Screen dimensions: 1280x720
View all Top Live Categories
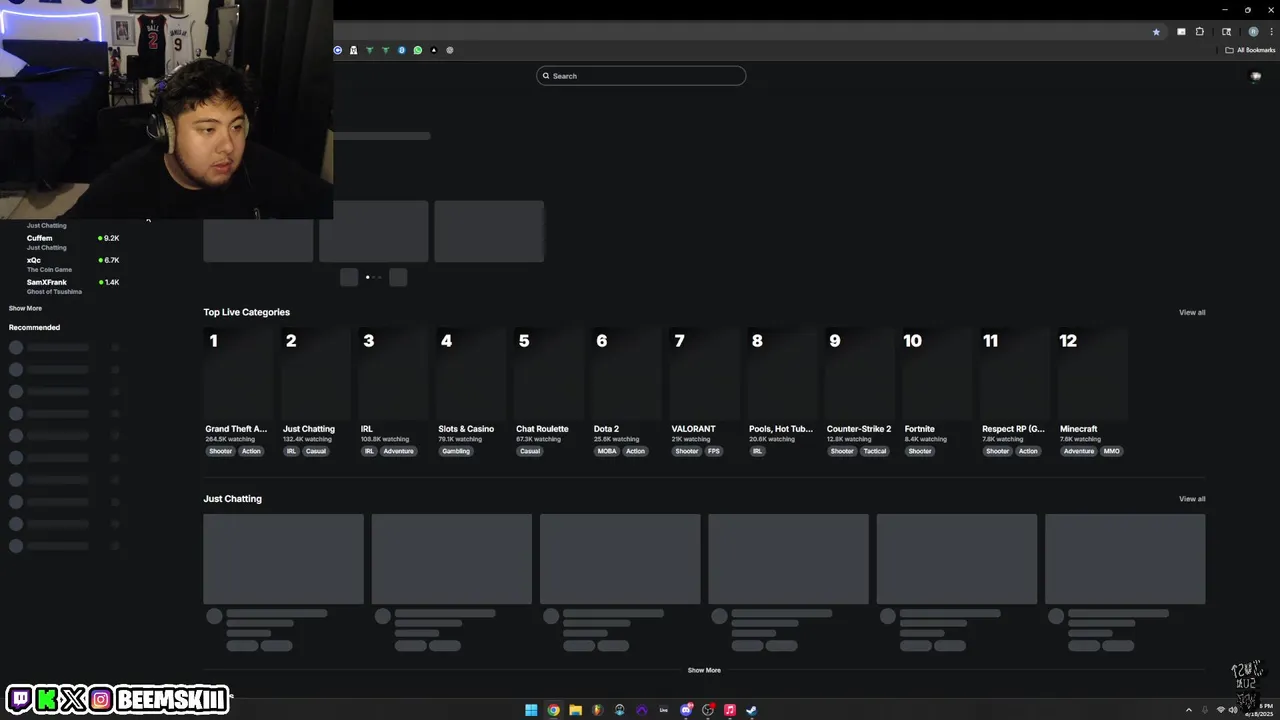1192,312
